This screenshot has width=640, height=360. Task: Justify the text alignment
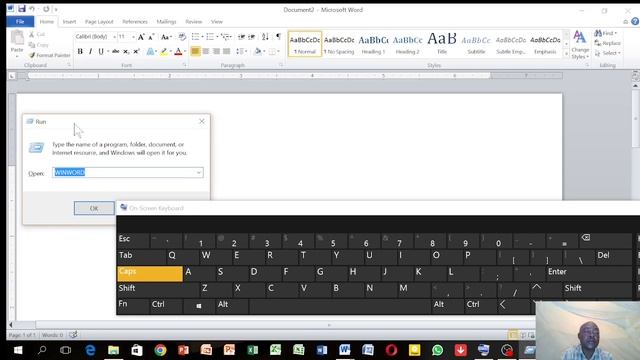[227, 51]
